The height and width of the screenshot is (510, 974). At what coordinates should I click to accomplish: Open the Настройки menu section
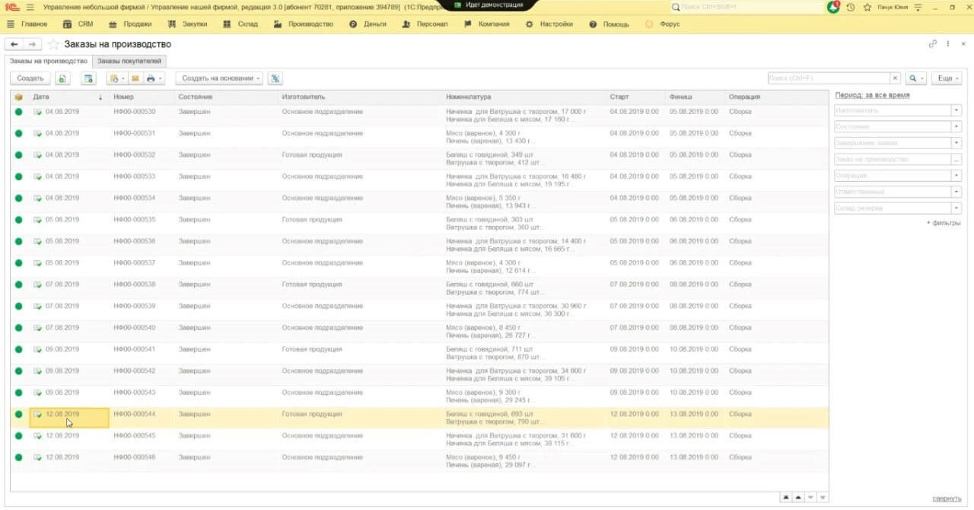click(x=549, y=24)
